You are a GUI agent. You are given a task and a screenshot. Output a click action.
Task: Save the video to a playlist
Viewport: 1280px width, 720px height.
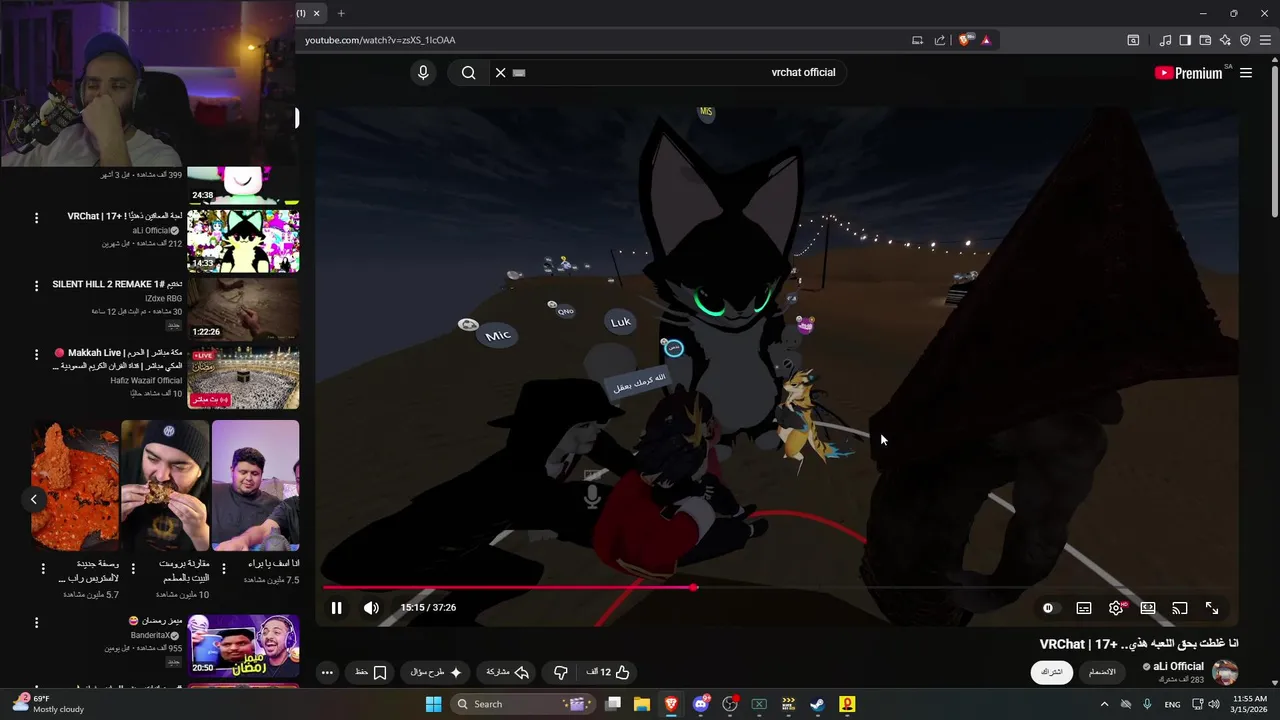click(x=371, y=672)
